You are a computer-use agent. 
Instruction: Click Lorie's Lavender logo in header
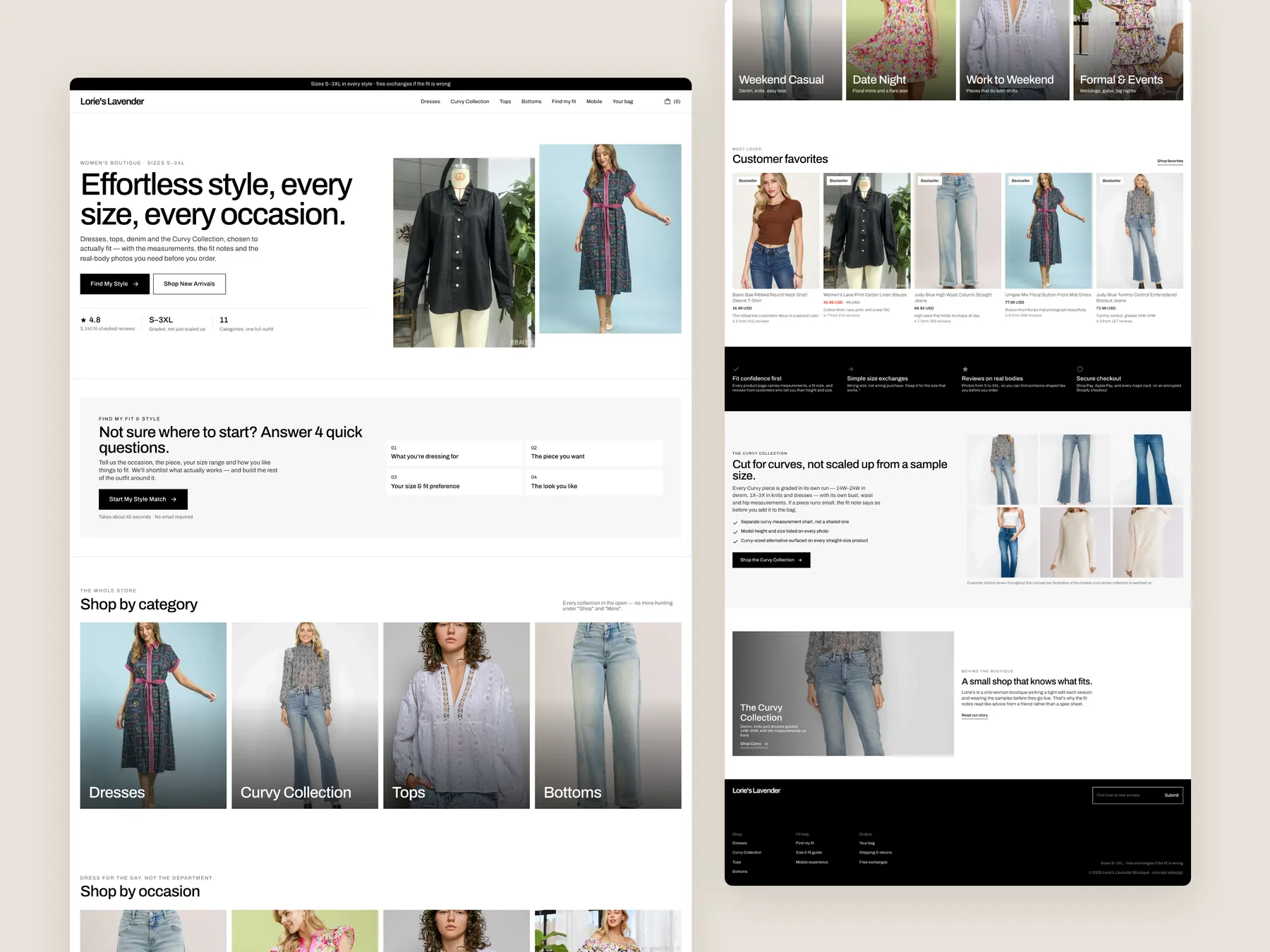coord(112,102)
